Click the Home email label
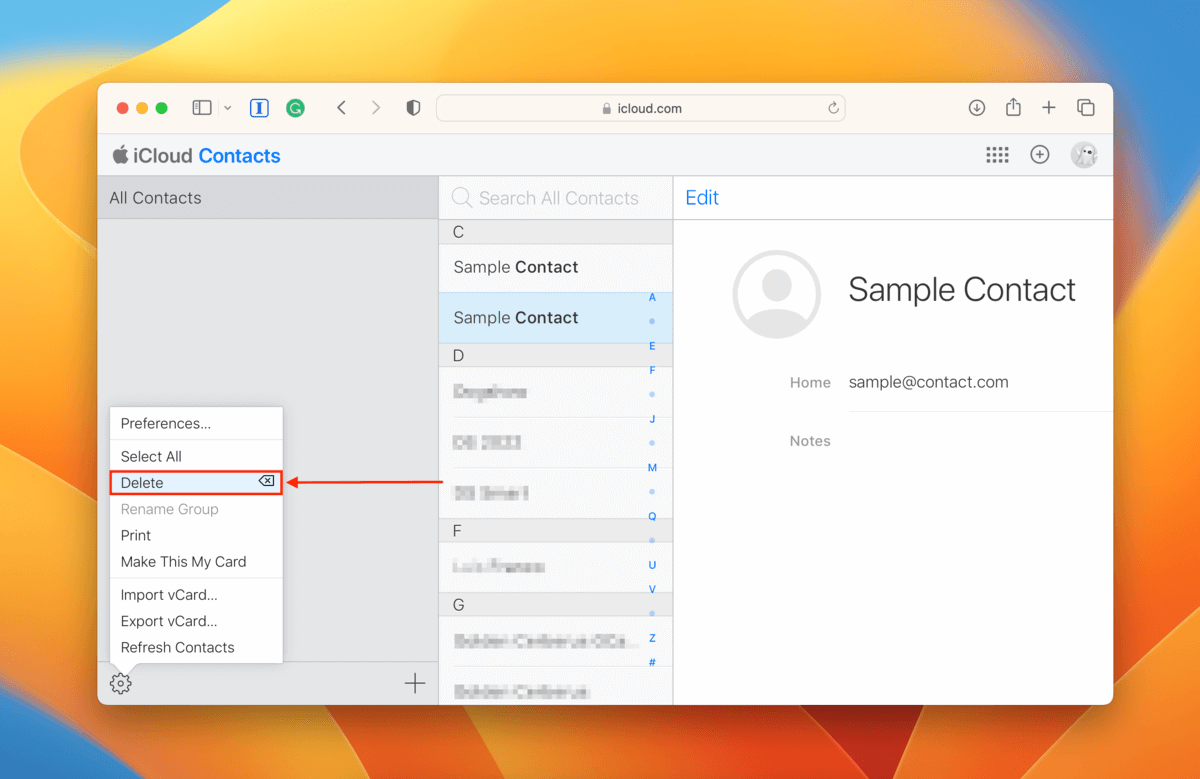The height and width of the screenshot is (779, 1200). click(x=810, y=383)
